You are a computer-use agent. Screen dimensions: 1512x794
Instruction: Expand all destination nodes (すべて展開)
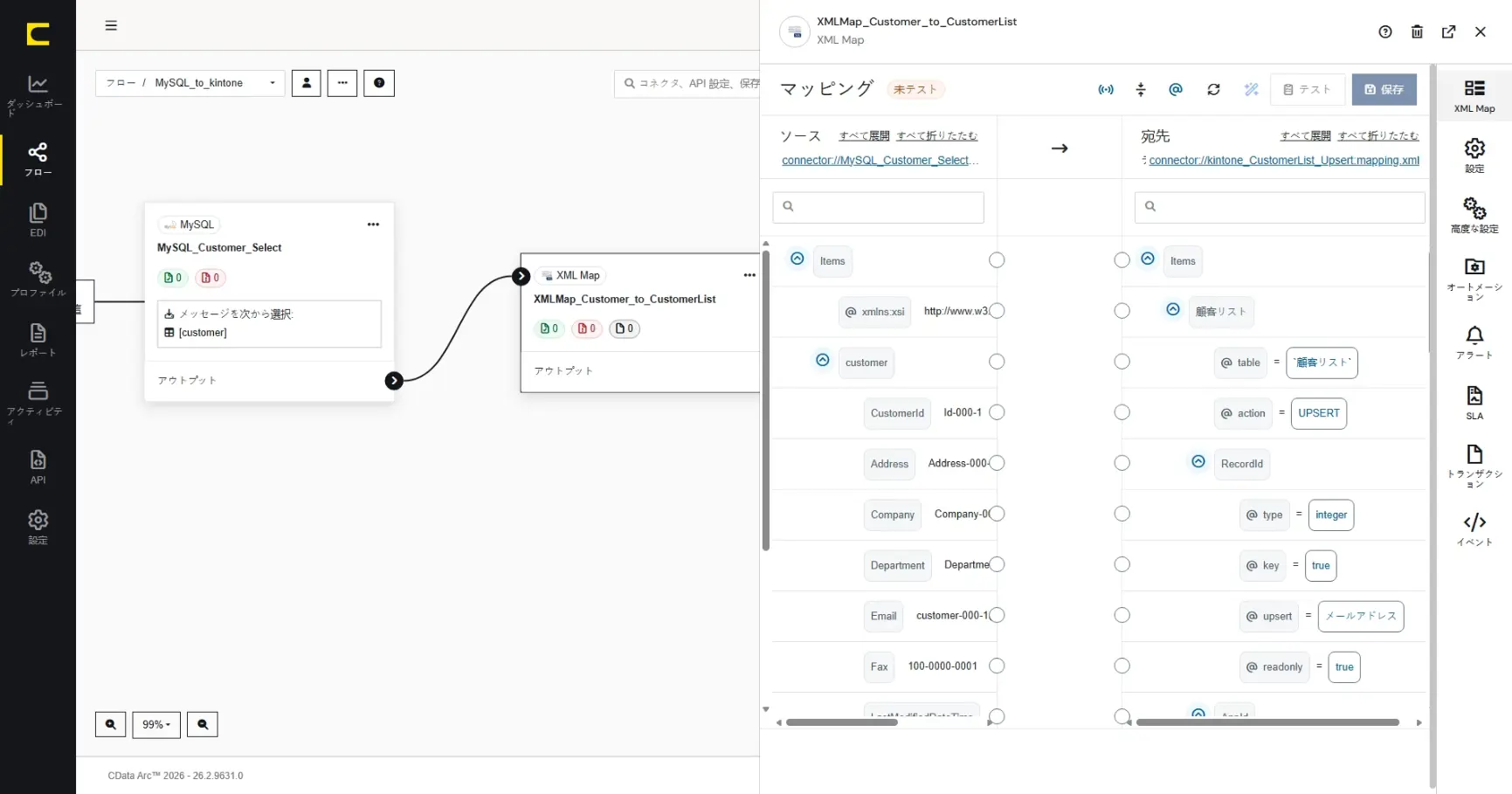coord(1305,135)
